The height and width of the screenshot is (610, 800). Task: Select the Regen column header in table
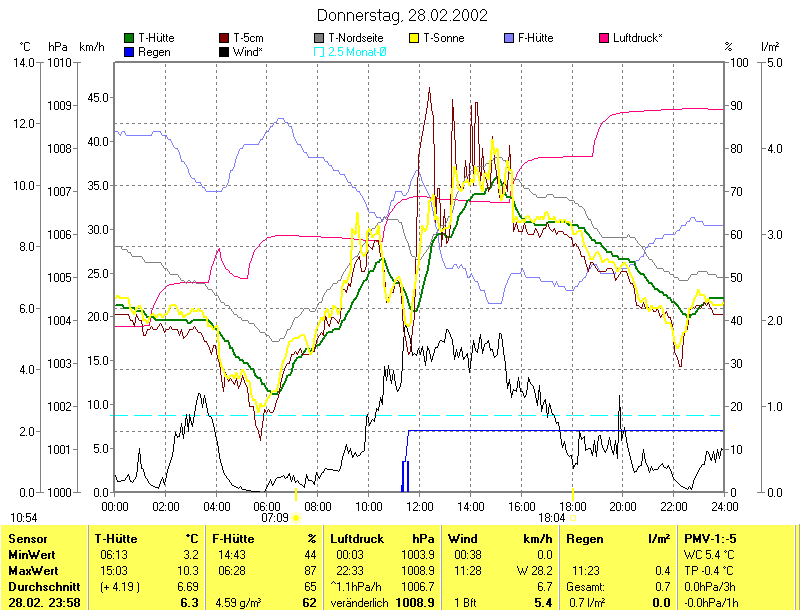click(x=586, y=539)
